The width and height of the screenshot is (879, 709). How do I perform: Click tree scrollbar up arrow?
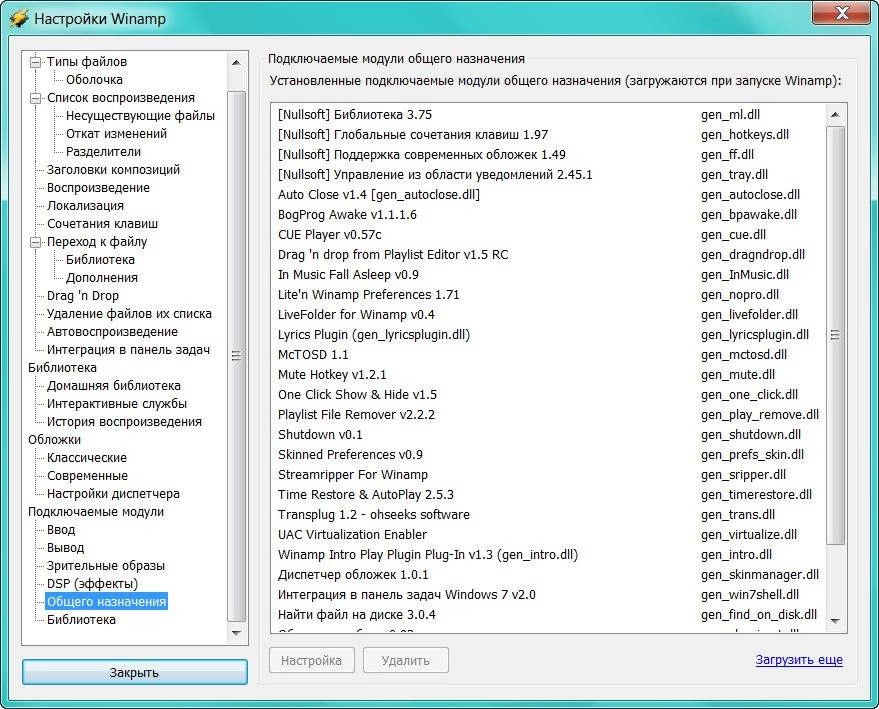(236, 62)
